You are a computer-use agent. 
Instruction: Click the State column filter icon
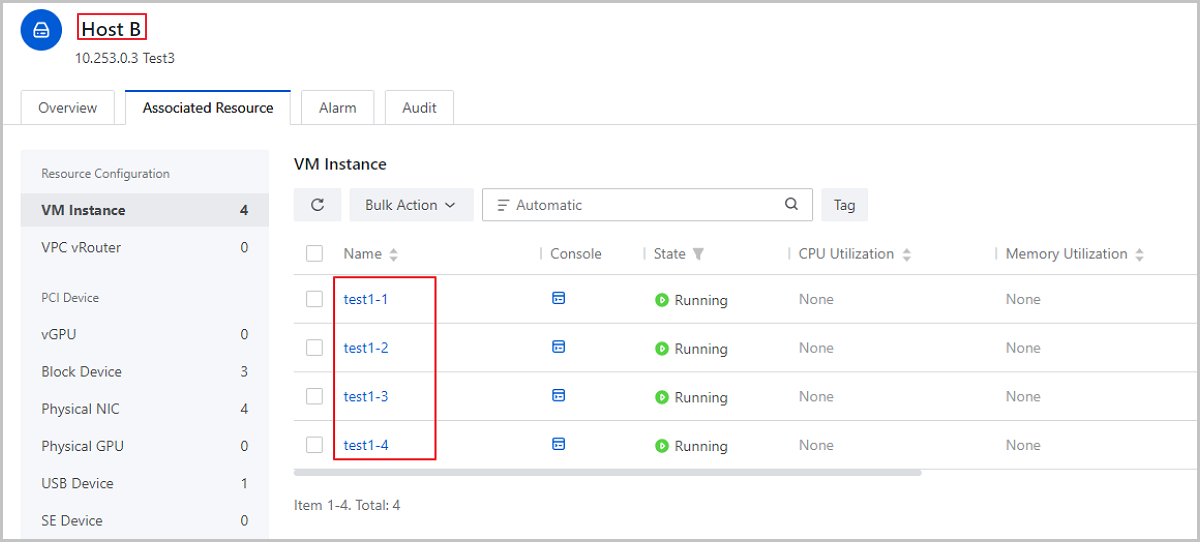click(x=698, y=254)
